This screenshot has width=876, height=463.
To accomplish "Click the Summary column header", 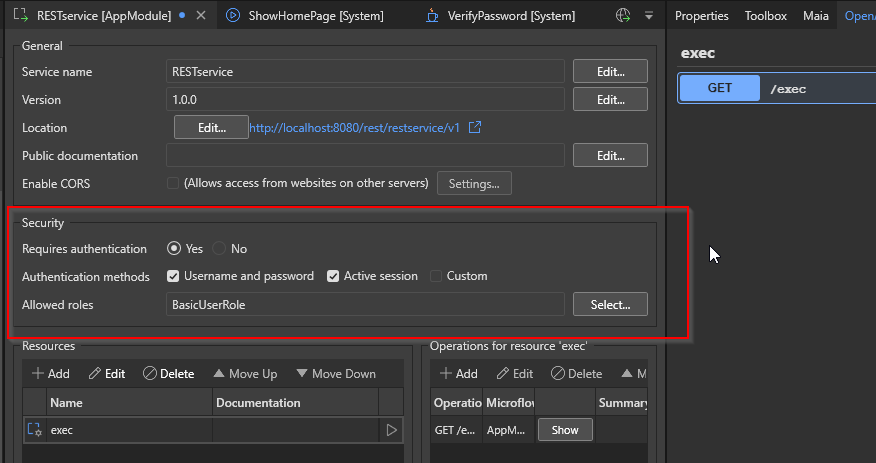I will click(622, 403).
